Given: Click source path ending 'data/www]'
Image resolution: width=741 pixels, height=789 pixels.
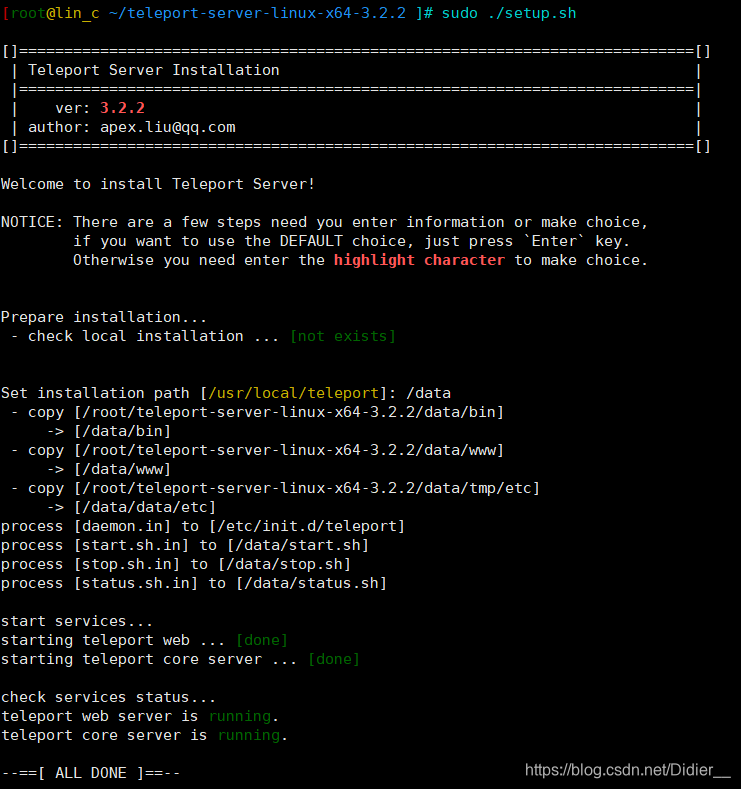Looking at the screenshot, I should click(x=289, y=450).
